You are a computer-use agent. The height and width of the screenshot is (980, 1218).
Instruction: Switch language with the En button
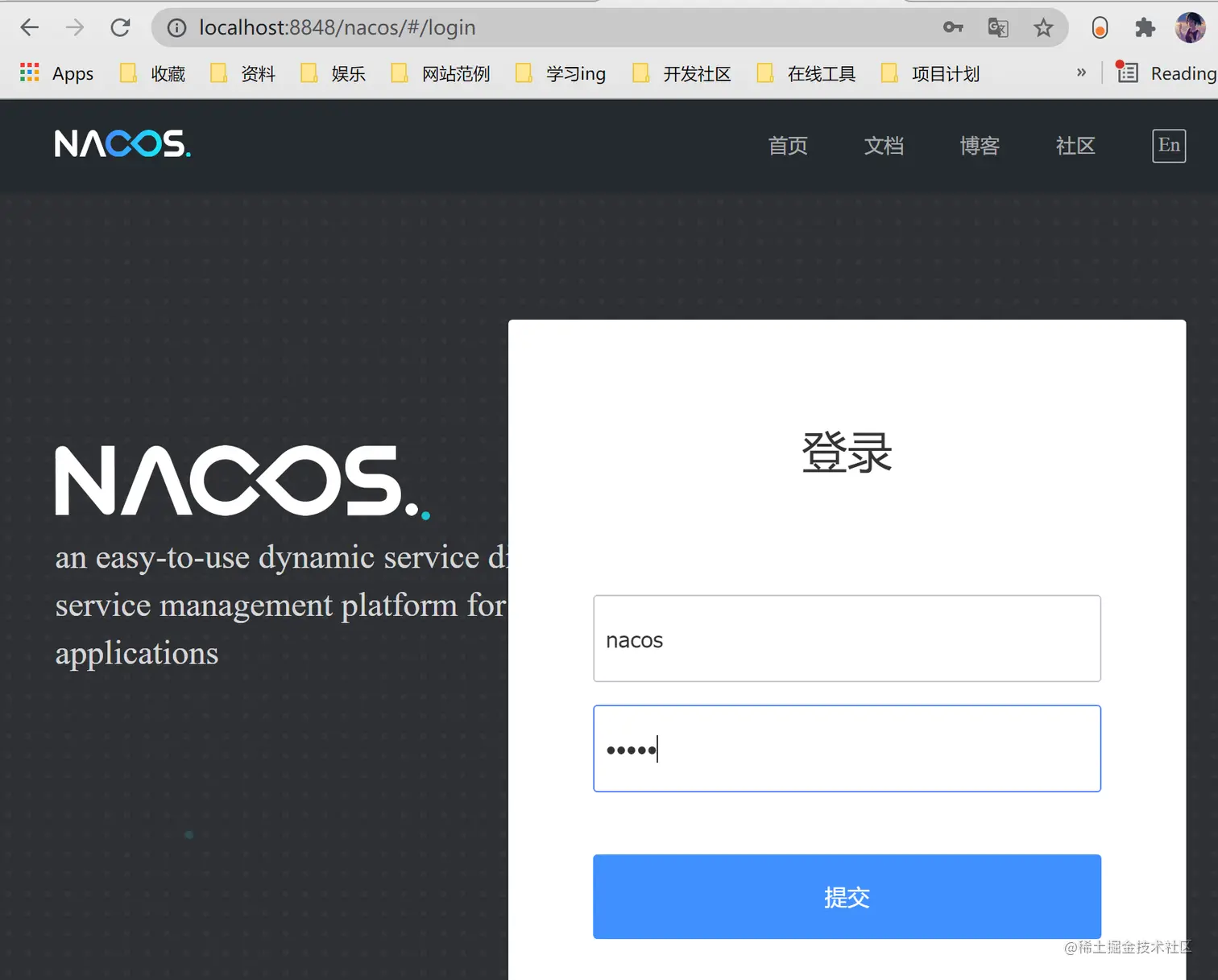click(x=1169, y=146)
